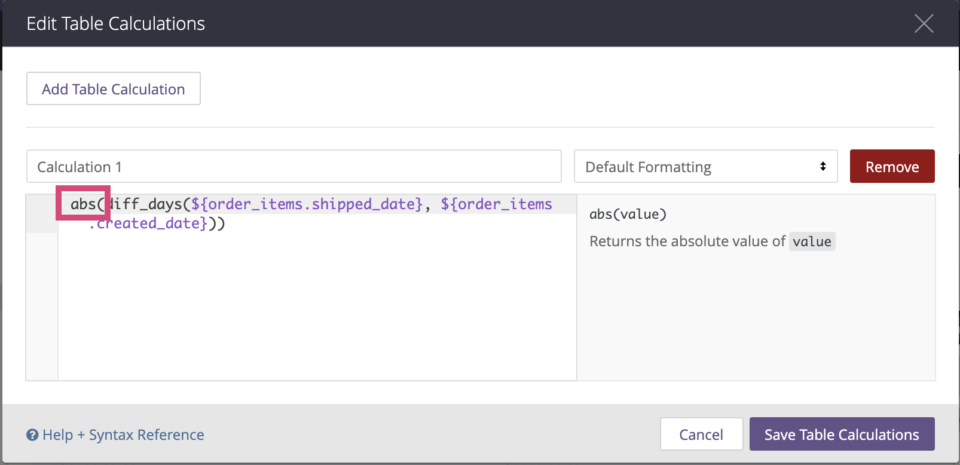This screenshot has height=465, width=960.
Task: Click the Add Table Calculation button
Action: point(113,89)
